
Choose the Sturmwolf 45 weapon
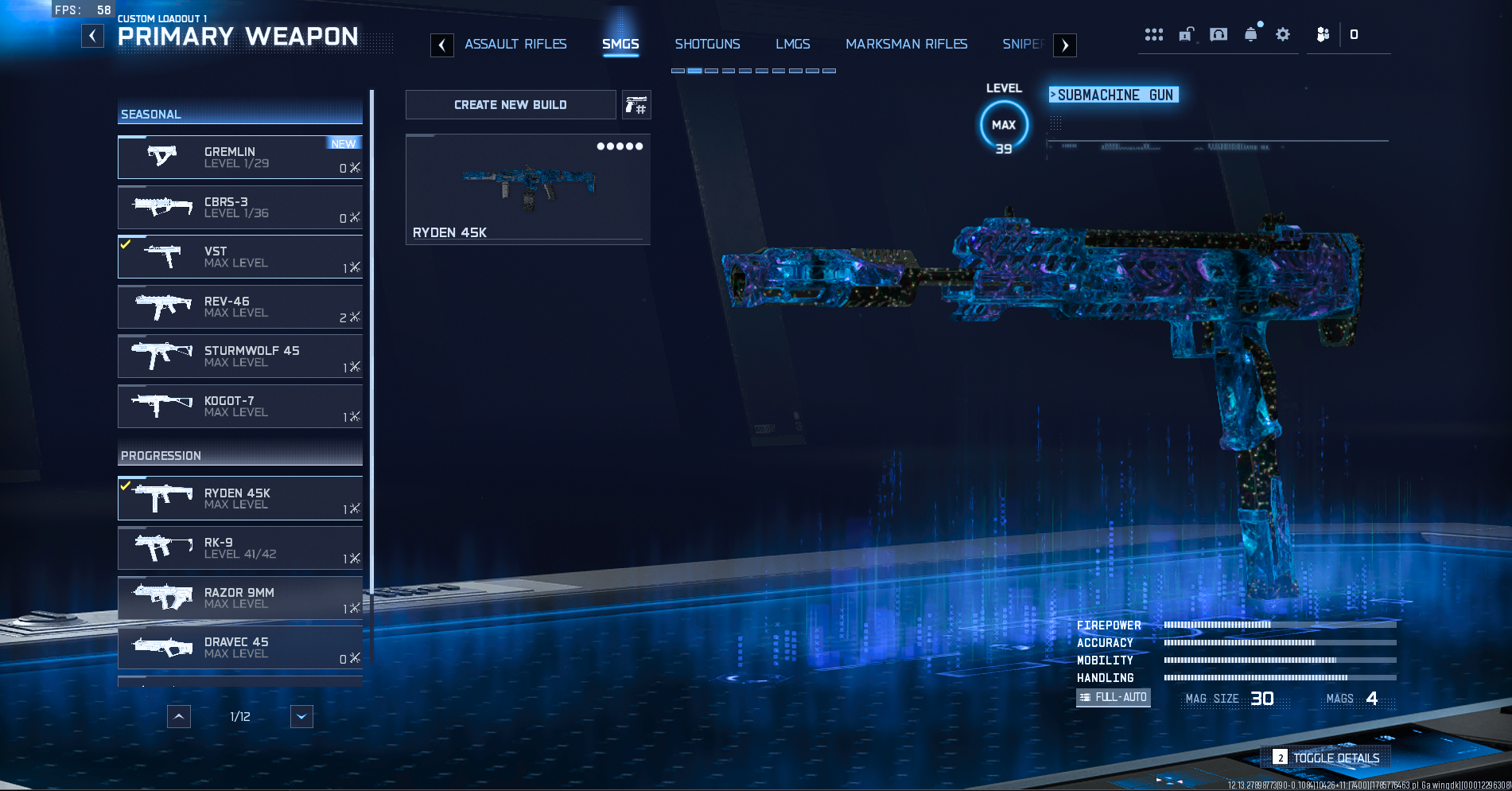240,357
